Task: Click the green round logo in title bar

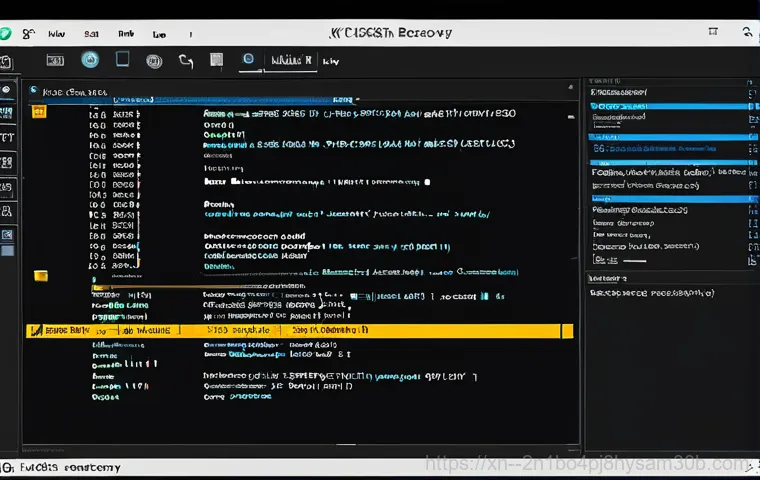Action: click(x=5, y=33)
